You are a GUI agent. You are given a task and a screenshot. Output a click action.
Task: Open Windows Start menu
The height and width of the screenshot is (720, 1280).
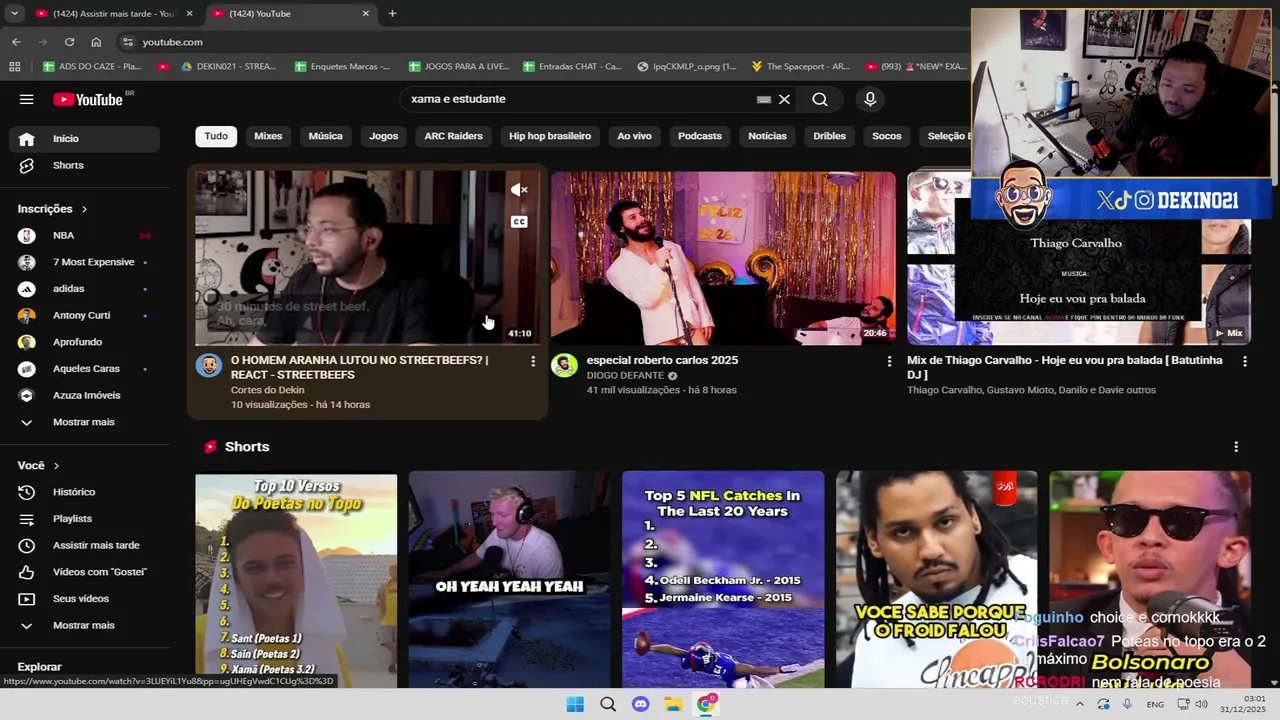pyautogui.click(x=575, y=704)
